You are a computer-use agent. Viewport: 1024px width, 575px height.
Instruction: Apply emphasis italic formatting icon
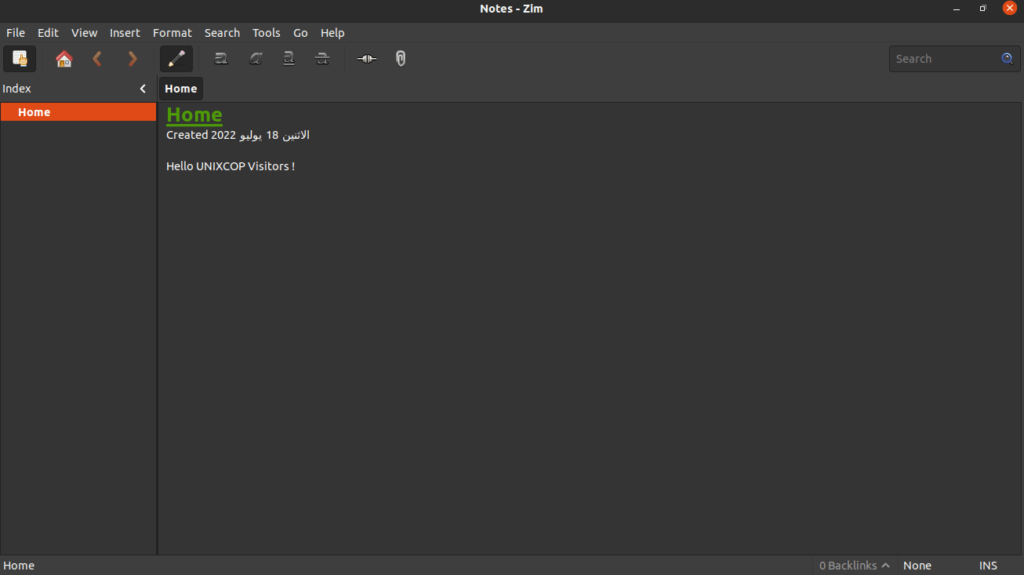[x=255, y=59]
